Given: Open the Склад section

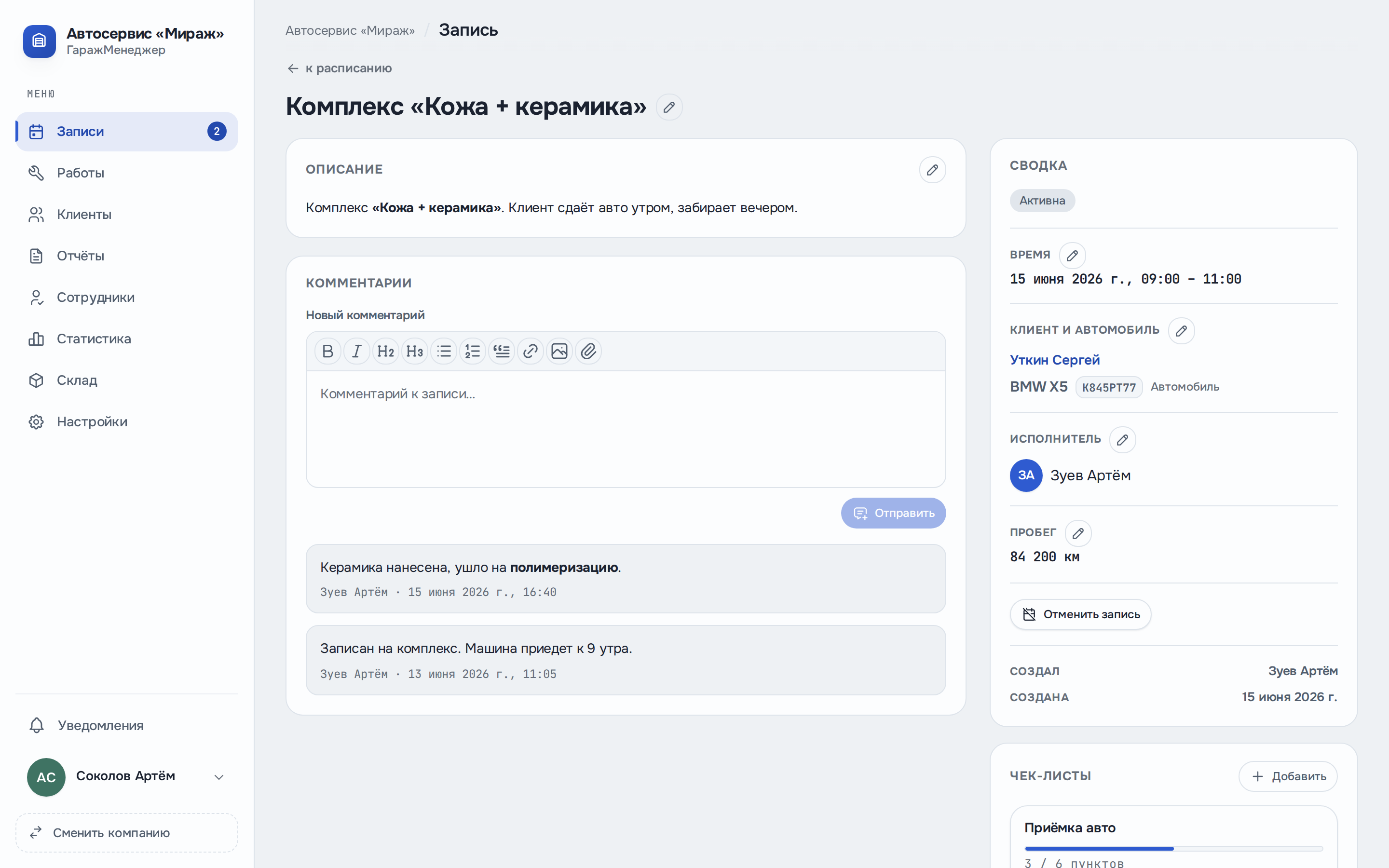Looking at the screenshot, I should 127,380.
